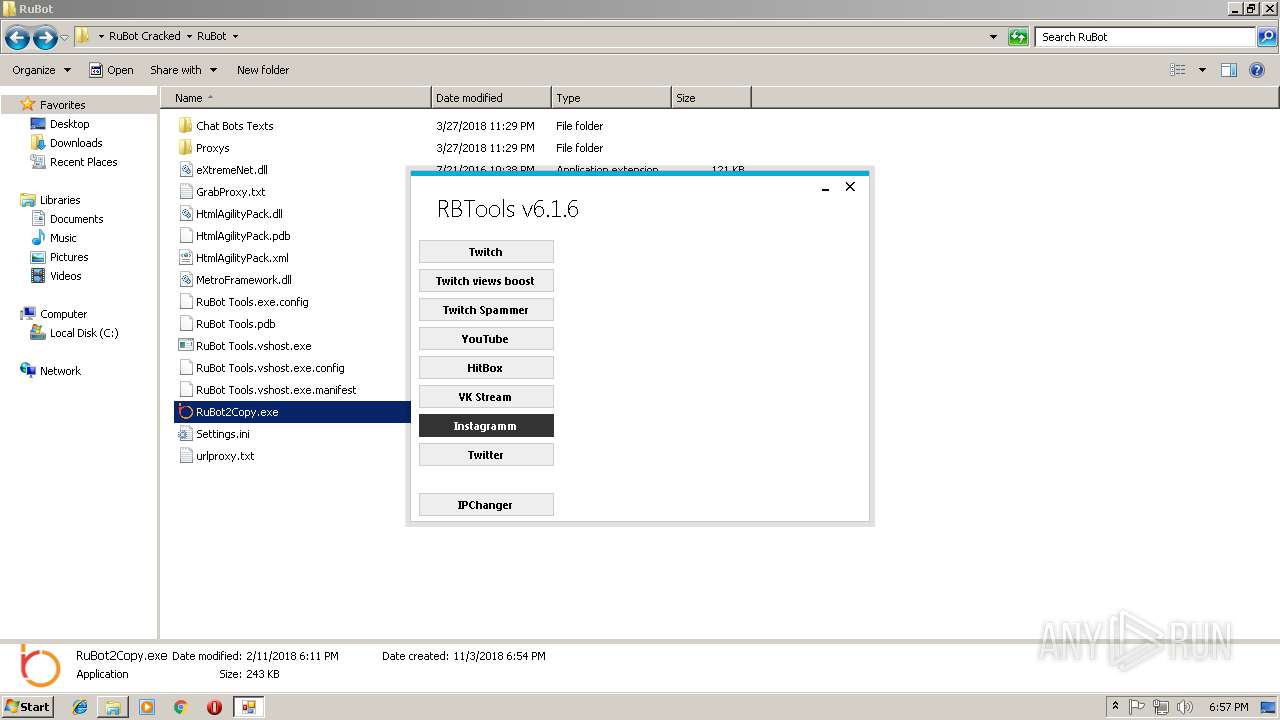Show hidden tray icons arrow
1280x720 pixels.
tap(1115, 707)
